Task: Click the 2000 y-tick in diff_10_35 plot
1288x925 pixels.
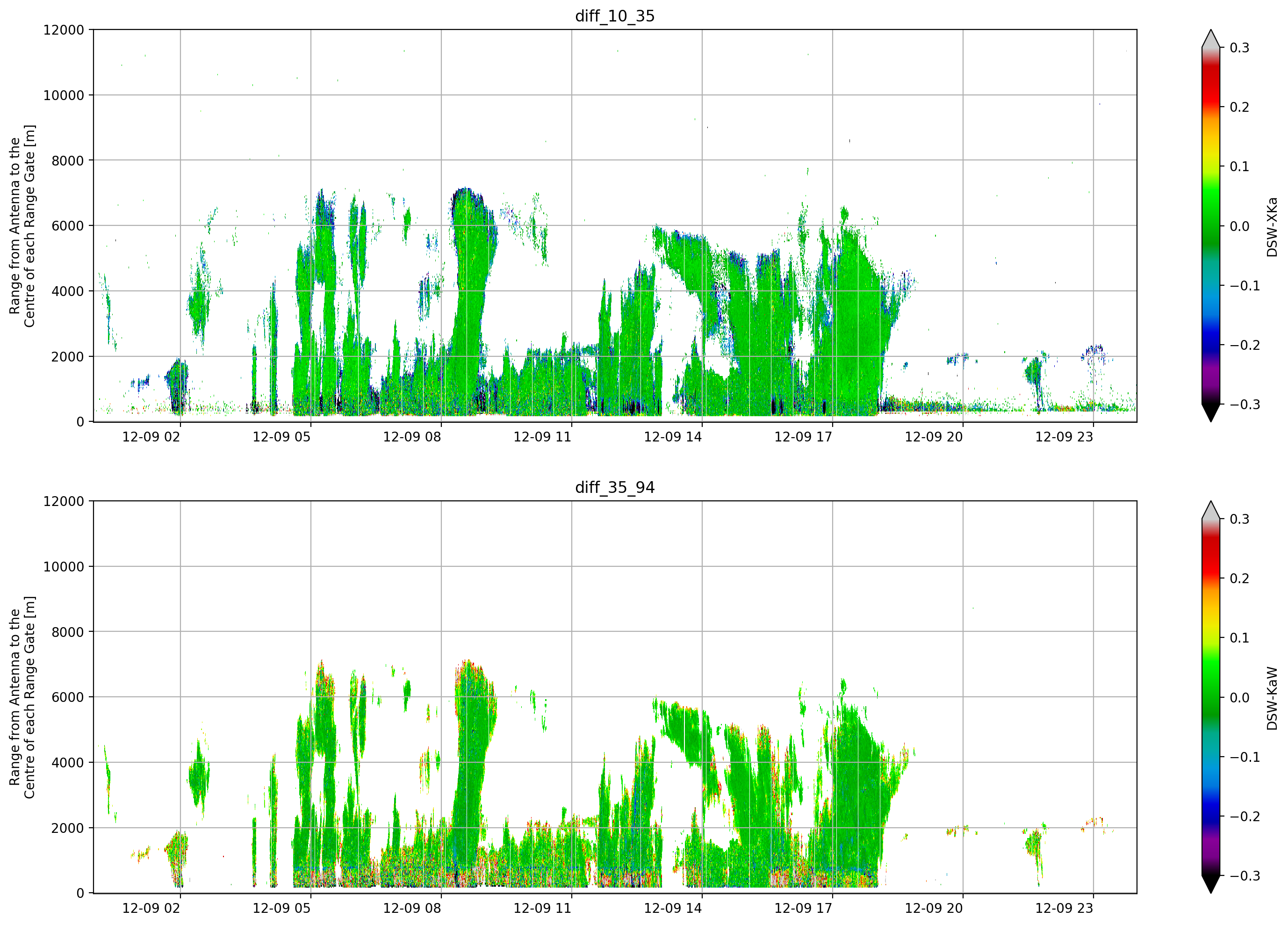Action: 68,357
